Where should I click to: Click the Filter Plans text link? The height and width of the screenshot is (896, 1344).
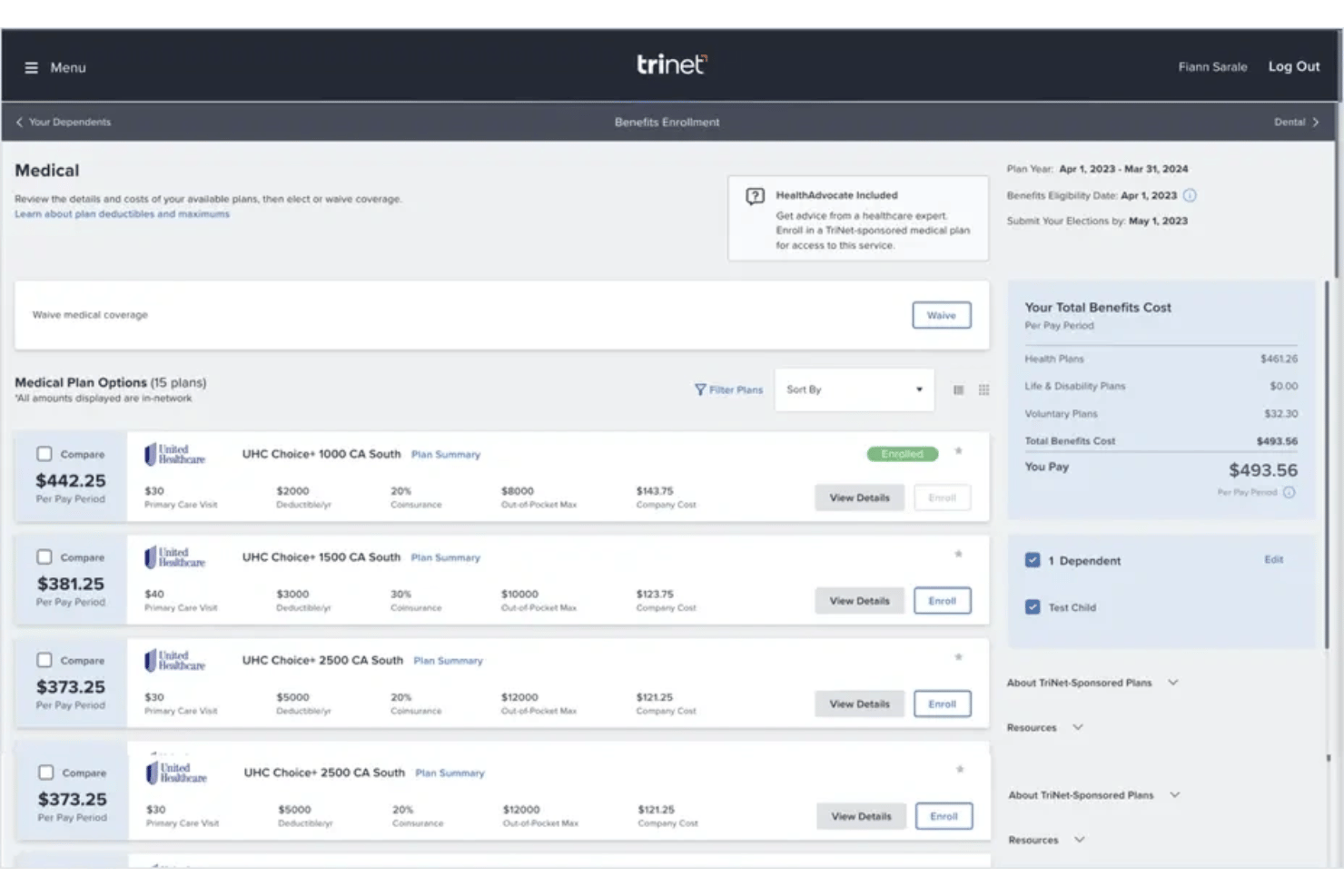point(736,389)
